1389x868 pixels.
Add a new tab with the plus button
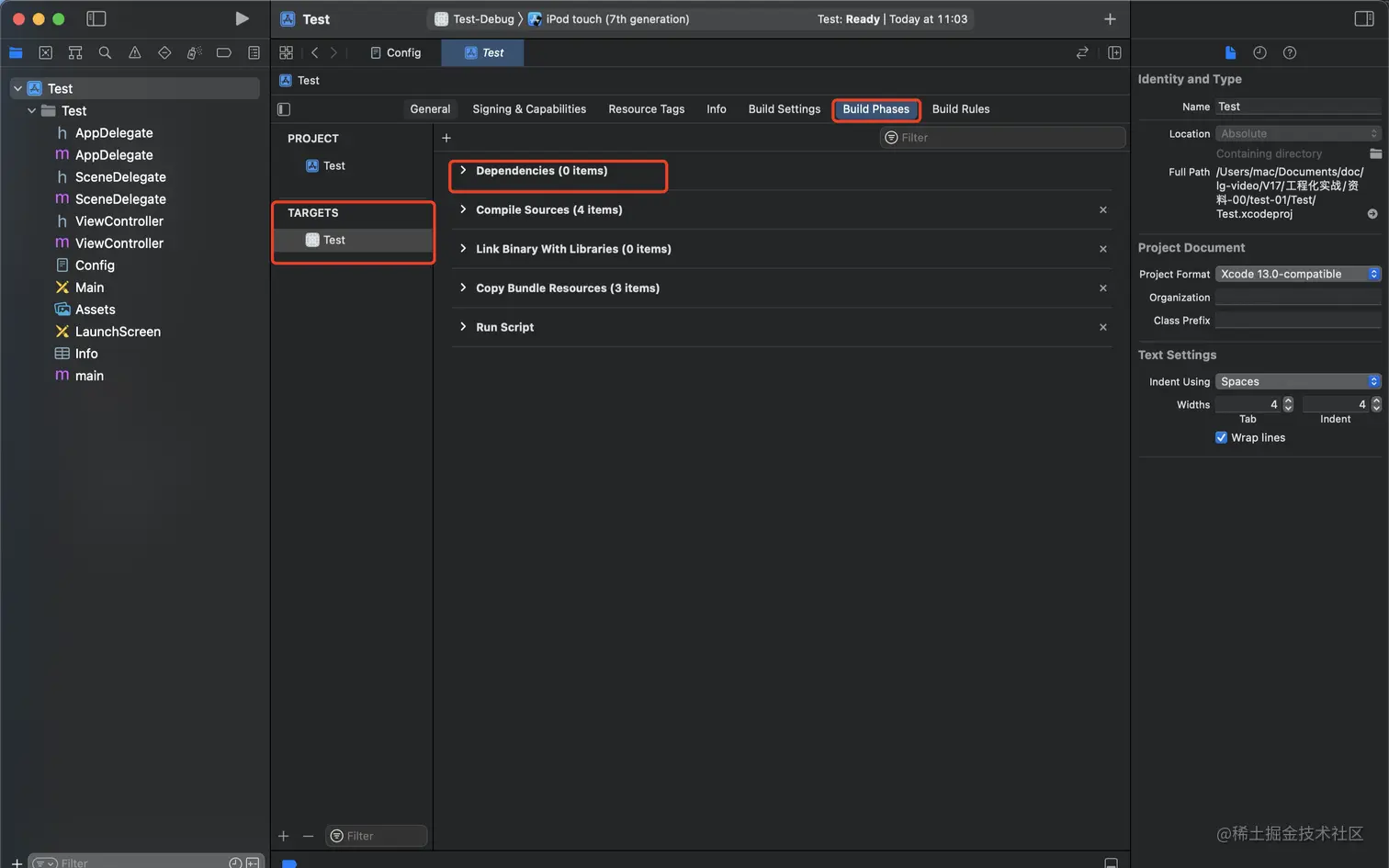(1110, 18)
